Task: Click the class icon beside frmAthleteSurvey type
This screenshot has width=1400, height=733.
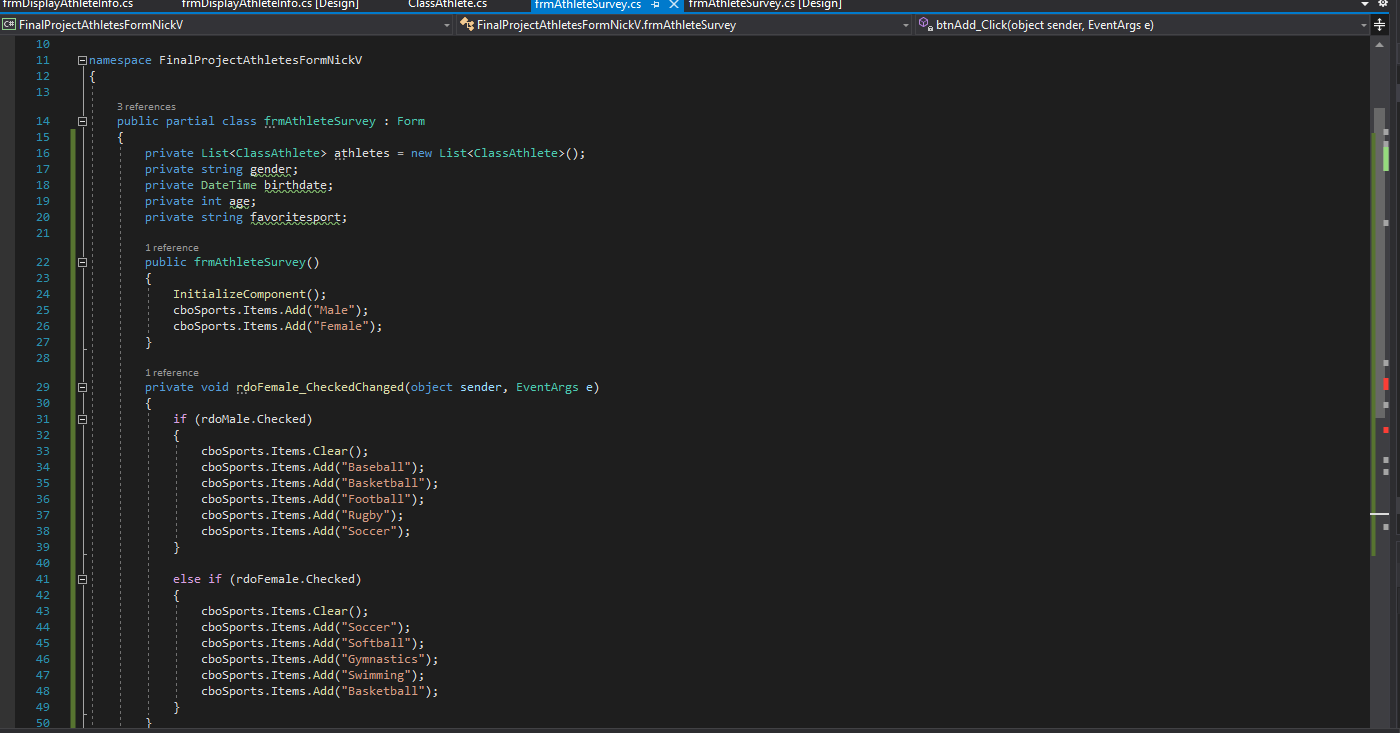Action: click(x=466, y=25)
